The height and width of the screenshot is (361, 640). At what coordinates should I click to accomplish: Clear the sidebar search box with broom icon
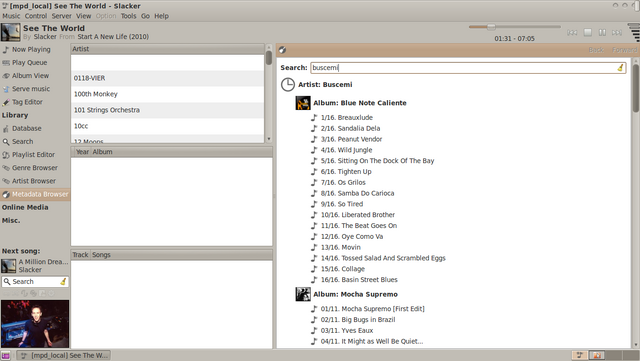pyautogui.click(x=63, y=281)
